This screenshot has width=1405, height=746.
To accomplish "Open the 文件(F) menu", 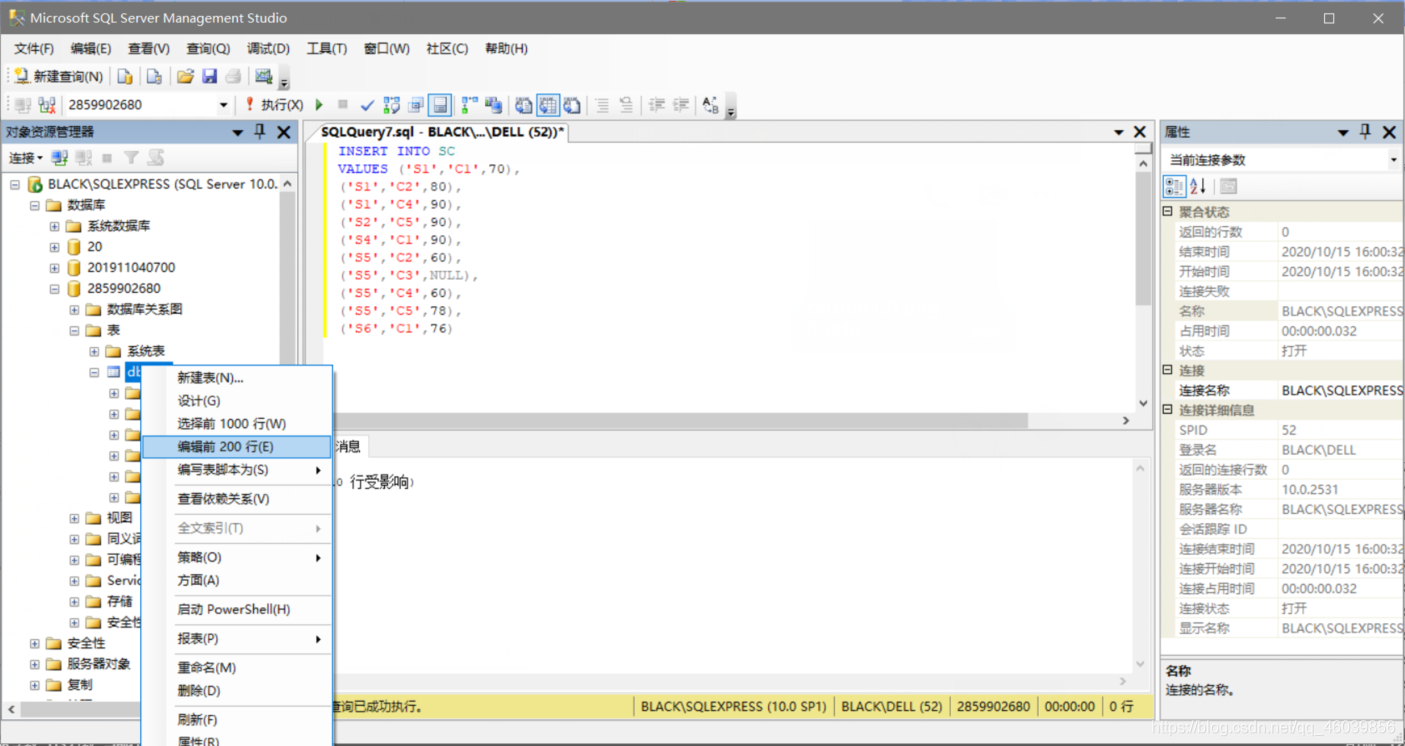I will coord(34,48).
